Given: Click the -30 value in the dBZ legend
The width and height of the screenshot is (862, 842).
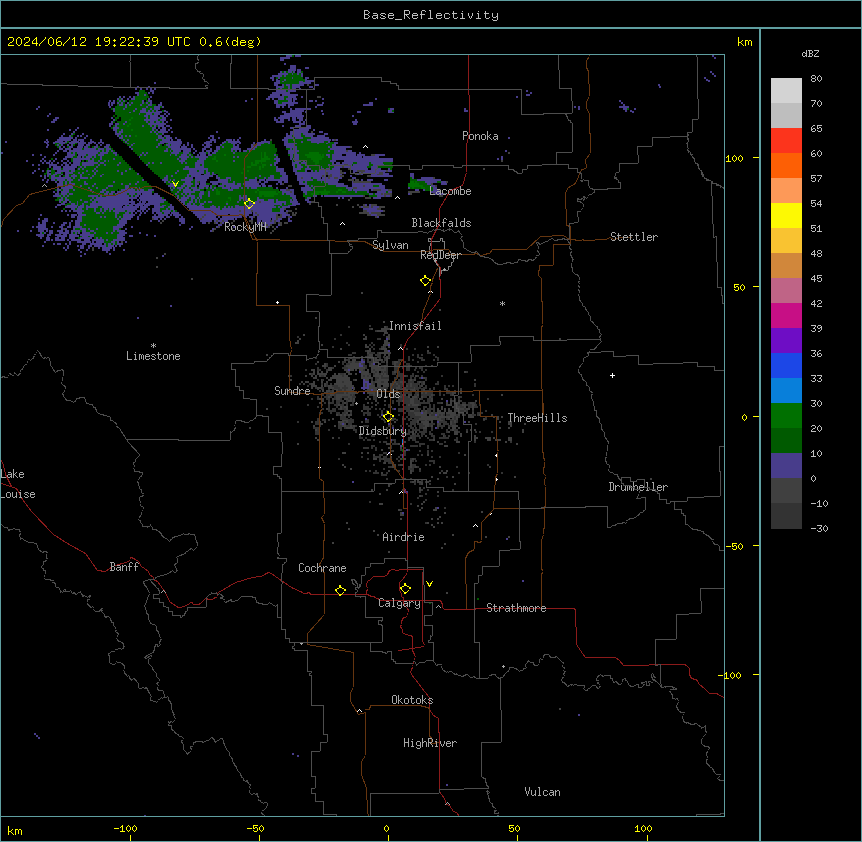Looking at the screenshot, I should coord(819,529).
